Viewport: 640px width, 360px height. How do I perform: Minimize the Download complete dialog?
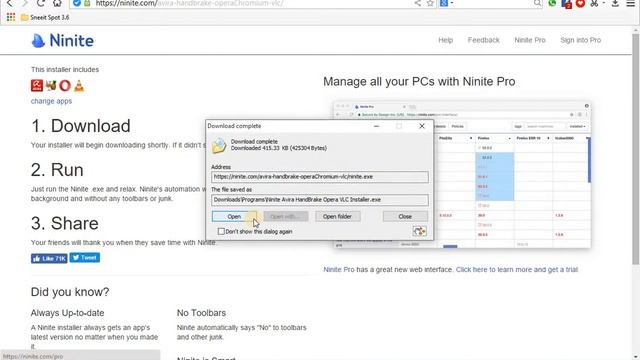[x=376, y=126]
